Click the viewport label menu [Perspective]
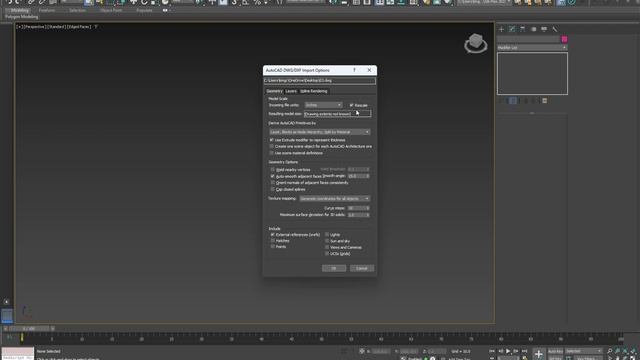This screenshot has height=360, width=640. pos(36,27)
